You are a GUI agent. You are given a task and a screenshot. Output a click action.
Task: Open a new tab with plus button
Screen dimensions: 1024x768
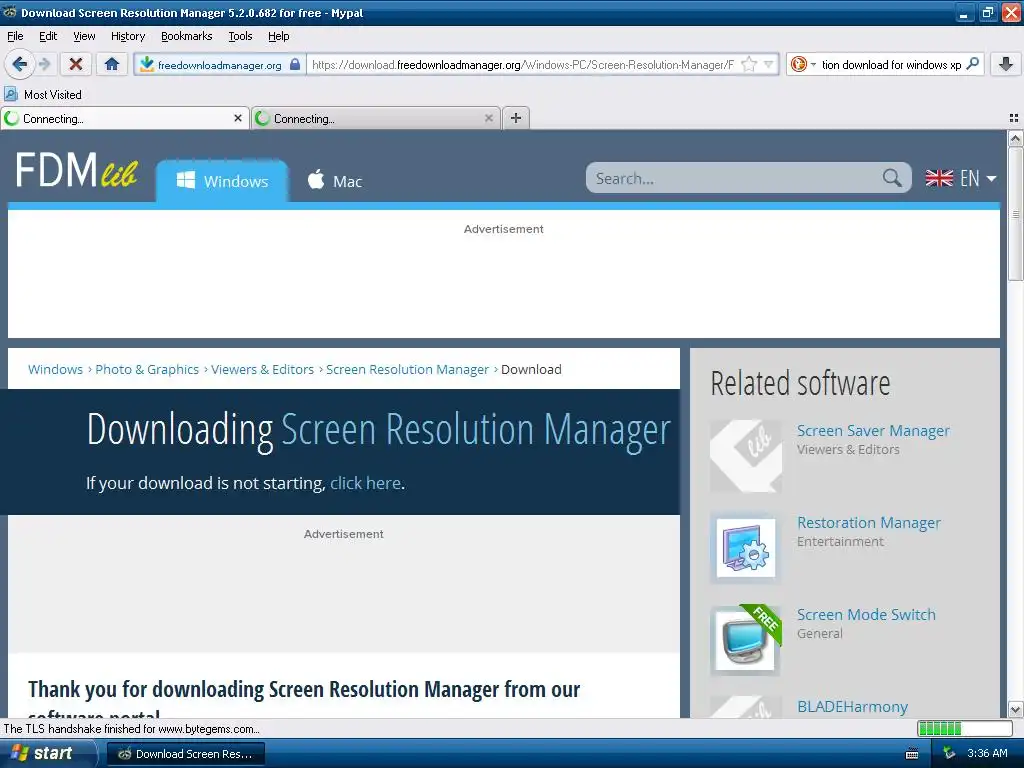point(516,118)
